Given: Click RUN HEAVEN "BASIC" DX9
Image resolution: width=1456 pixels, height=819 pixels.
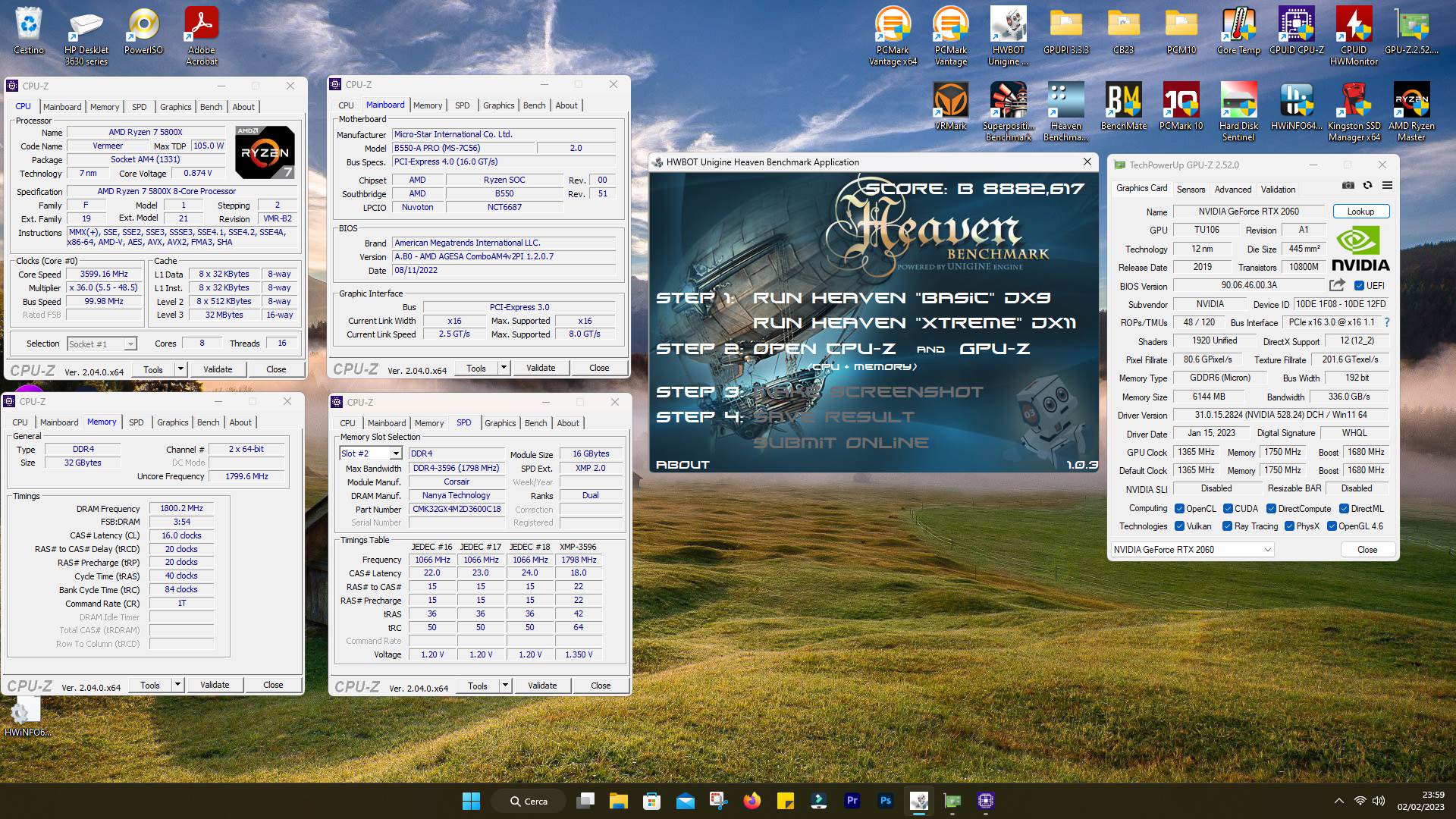Looking at the screenshot, I should 901,298.
